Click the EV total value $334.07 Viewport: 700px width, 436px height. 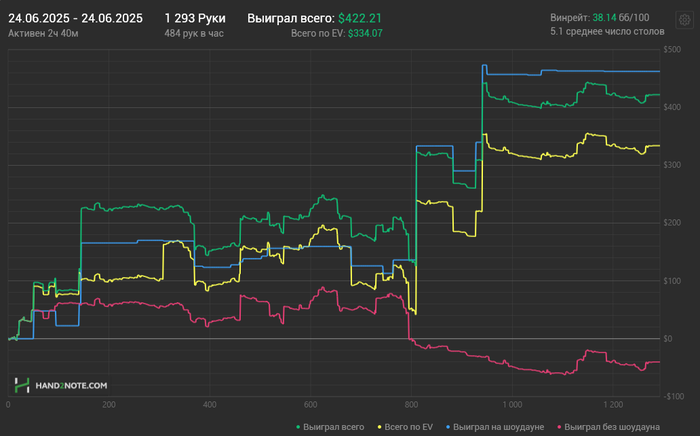(x=365, y=33)
